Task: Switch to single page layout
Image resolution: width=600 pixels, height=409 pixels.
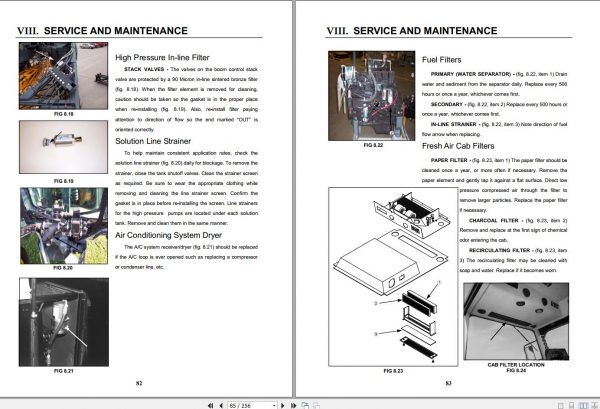Action: 561,406
